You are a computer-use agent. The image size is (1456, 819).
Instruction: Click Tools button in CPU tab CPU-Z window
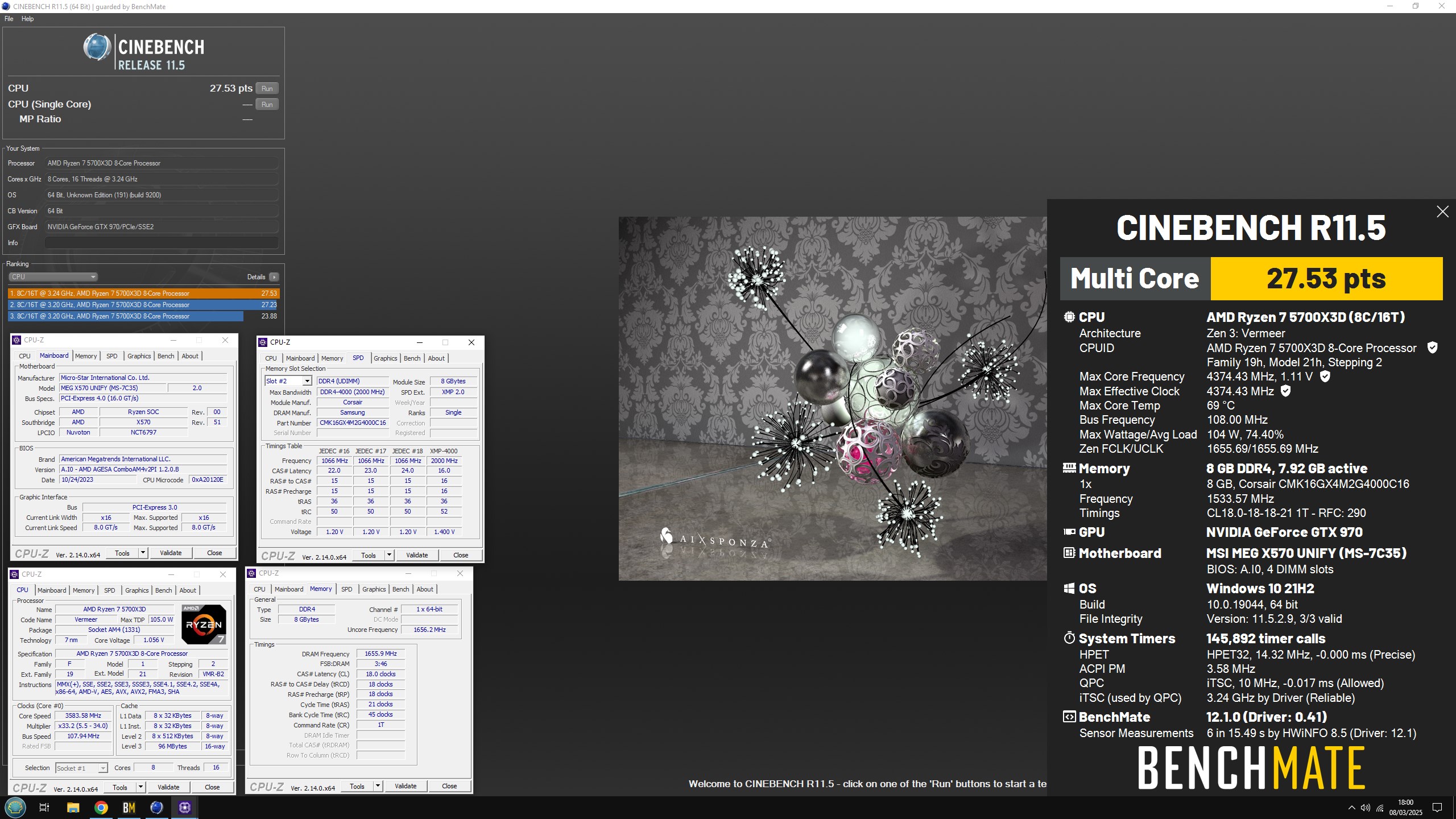[120, 787]
